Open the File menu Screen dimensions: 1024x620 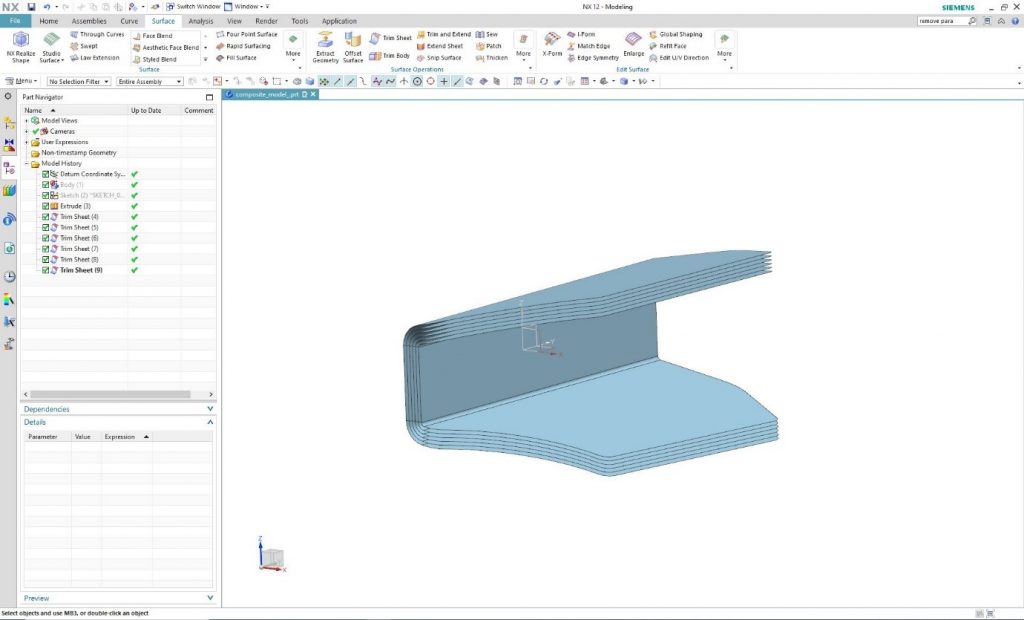coord(15,21)
